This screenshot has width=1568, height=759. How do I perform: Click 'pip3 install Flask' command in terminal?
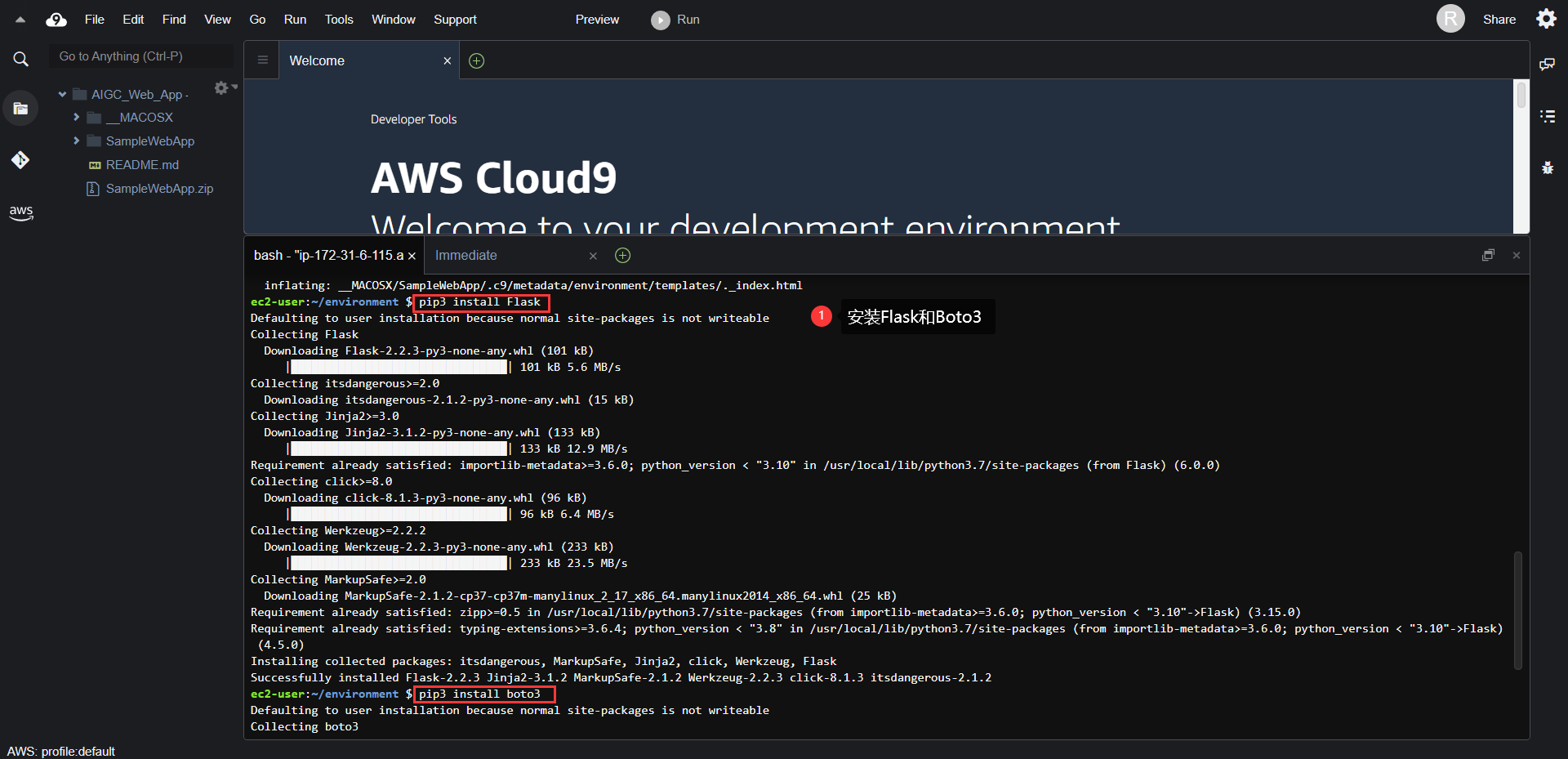point(480,302)
